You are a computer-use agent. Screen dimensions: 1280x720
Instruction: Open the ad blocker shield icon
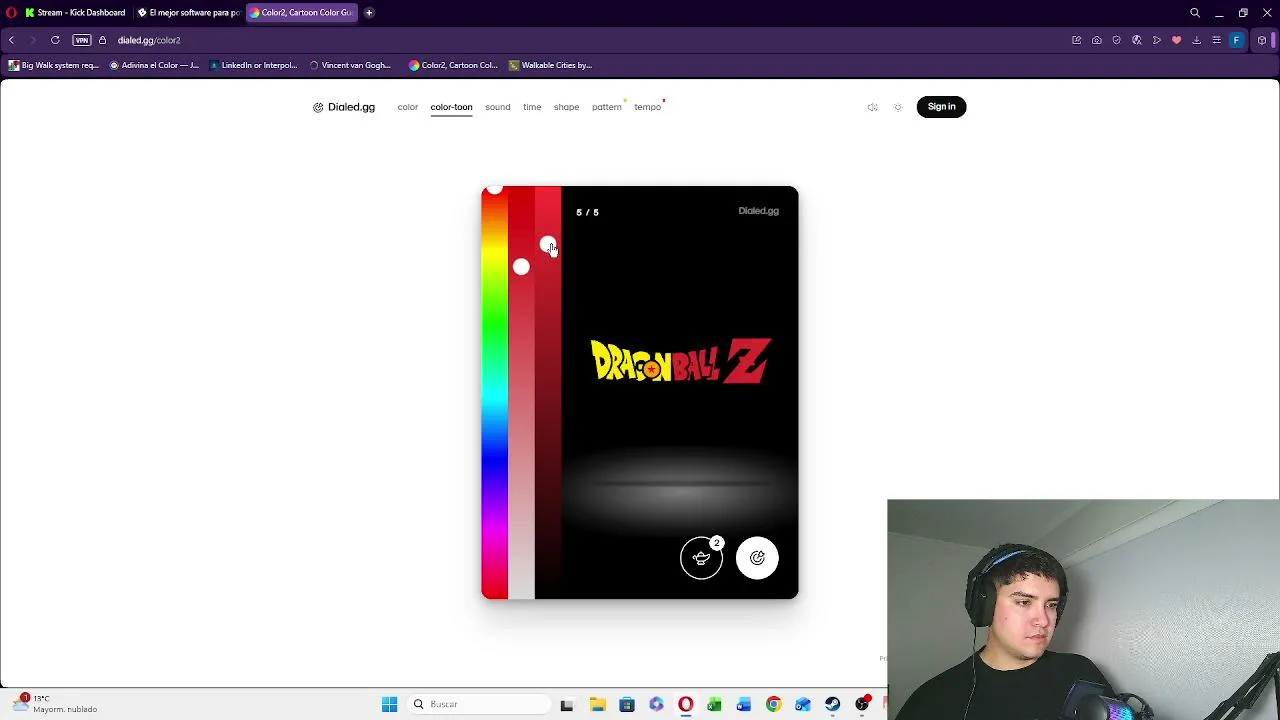point(1117,40)
